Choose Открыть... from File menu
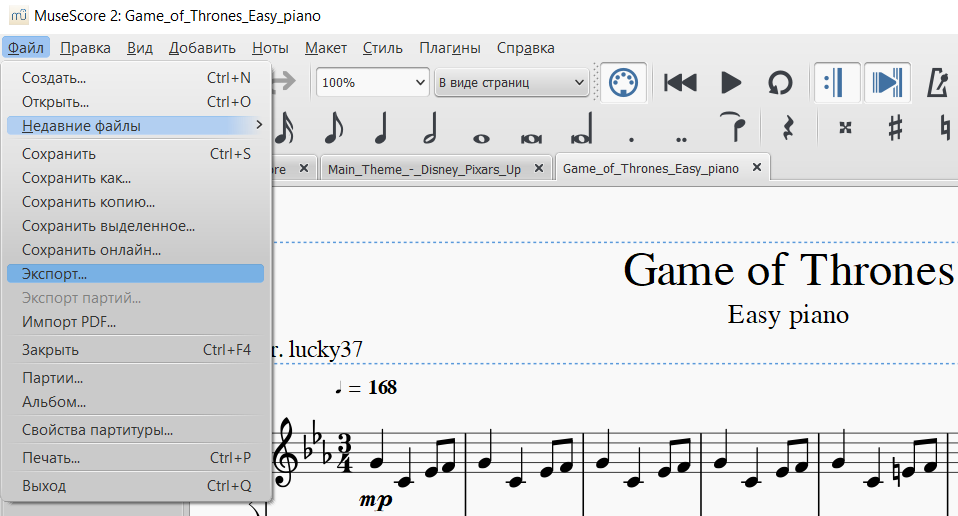The width and height of the screenshot is (958, 516). 136,102
